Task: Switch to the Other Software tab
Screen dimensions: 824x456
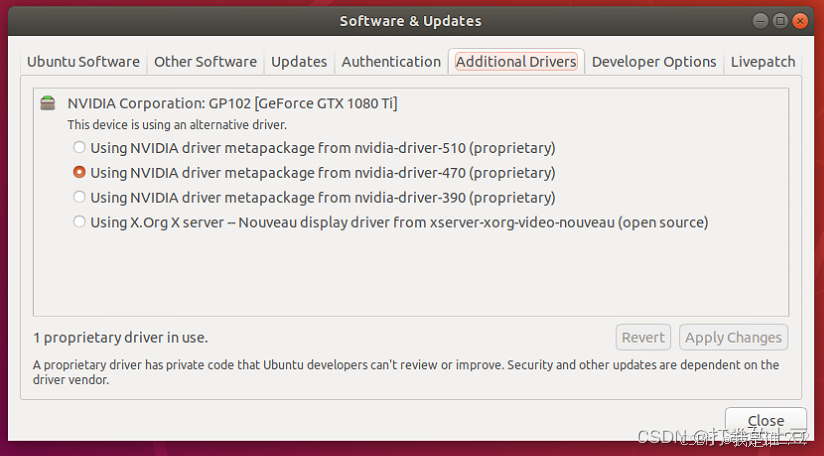Action: 205,62
